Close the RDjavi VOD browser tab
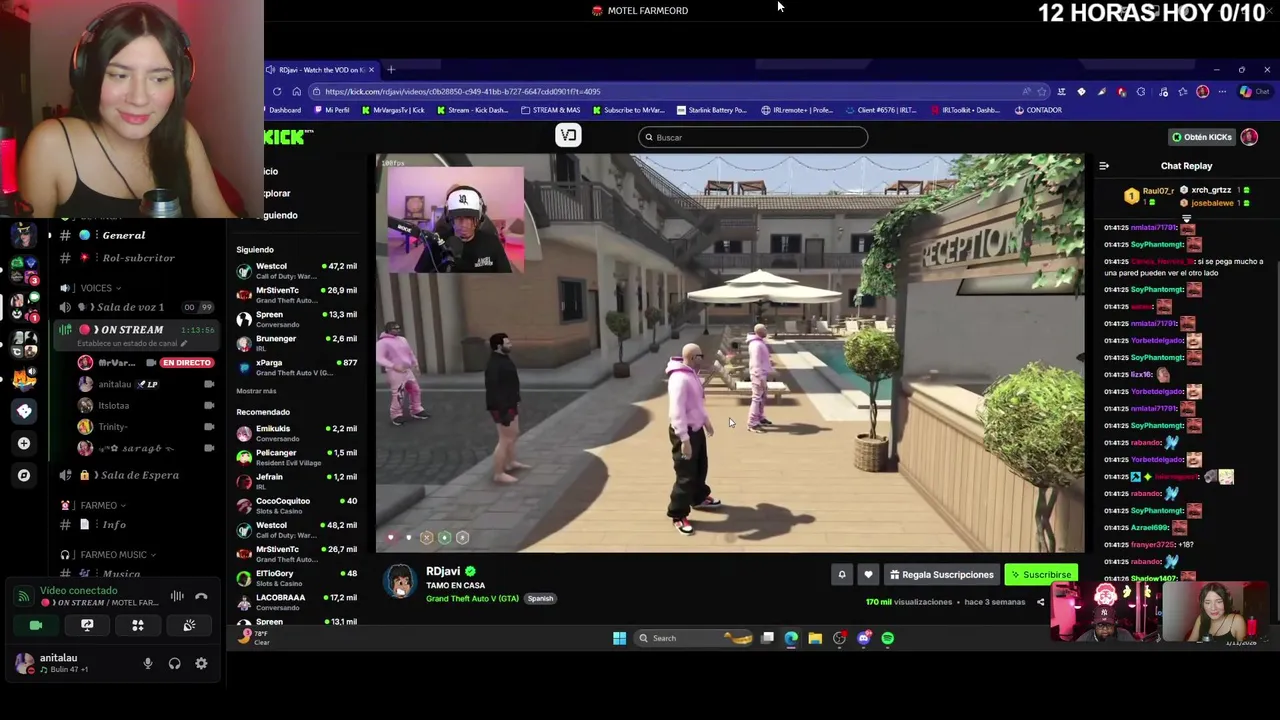 371,70
